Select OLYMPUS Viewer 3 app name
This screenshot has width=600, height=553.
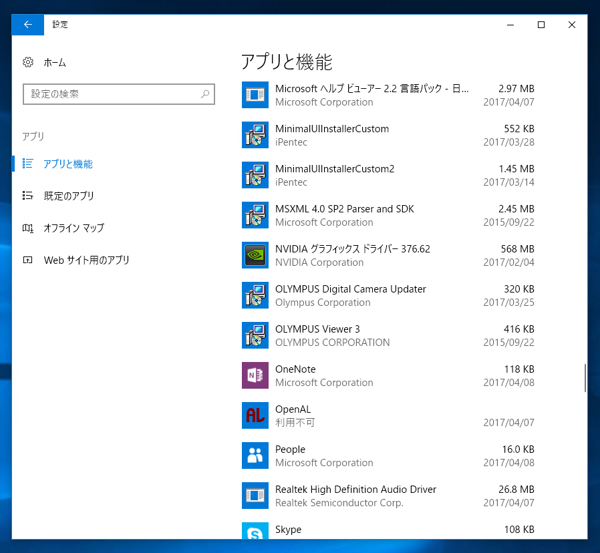click(x=318, y=329)
